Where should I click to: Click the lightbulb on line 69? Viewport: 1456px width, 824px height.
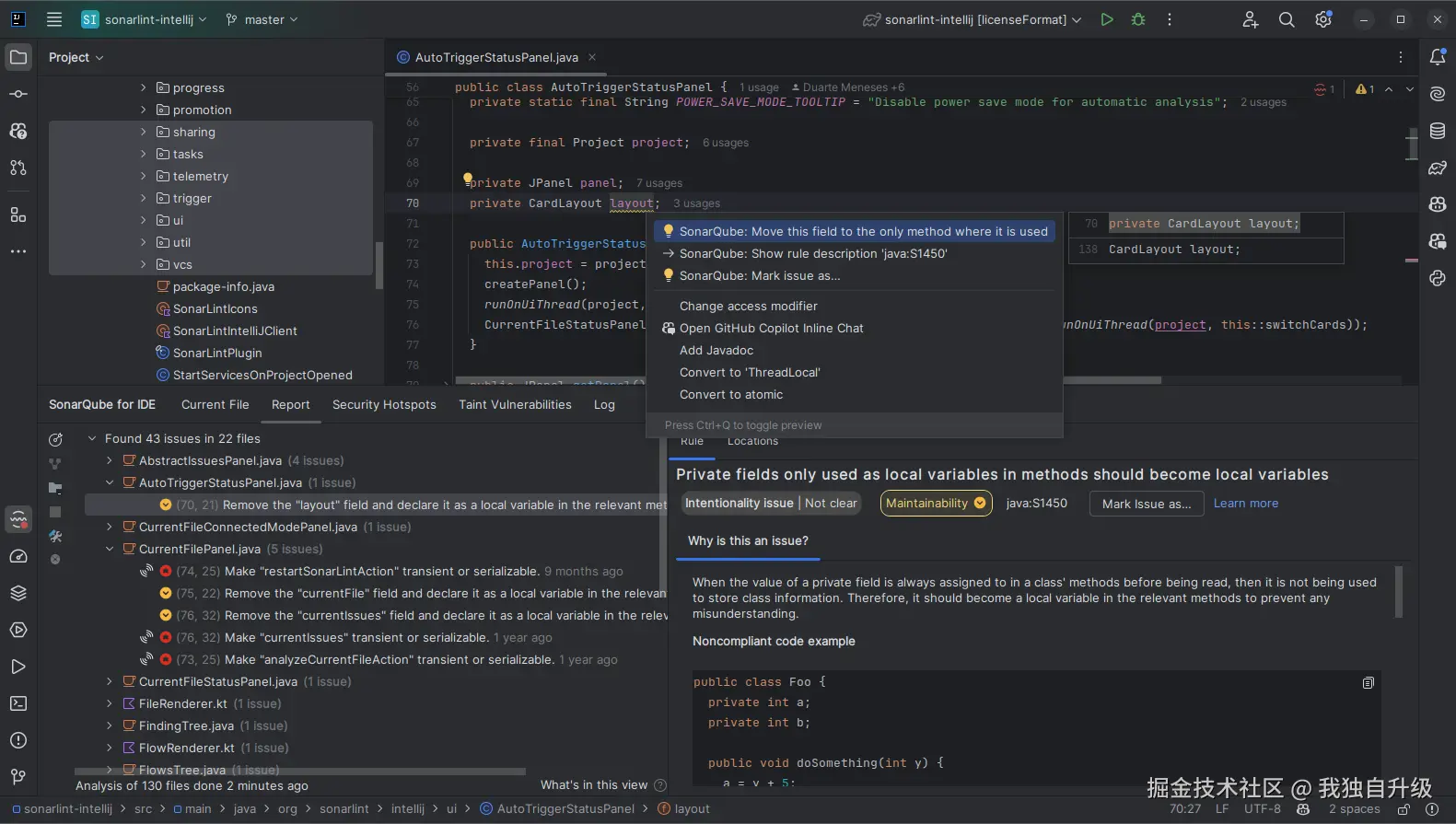click(467, 179)
